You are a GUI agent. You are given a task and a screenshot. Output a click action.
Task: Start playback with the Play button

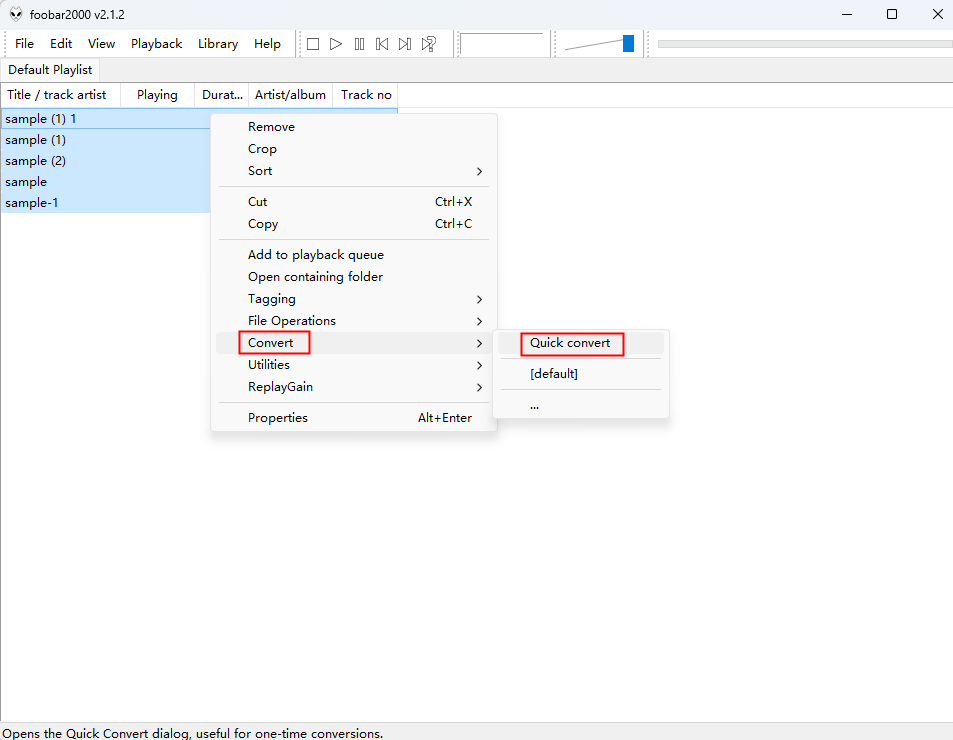336,44
